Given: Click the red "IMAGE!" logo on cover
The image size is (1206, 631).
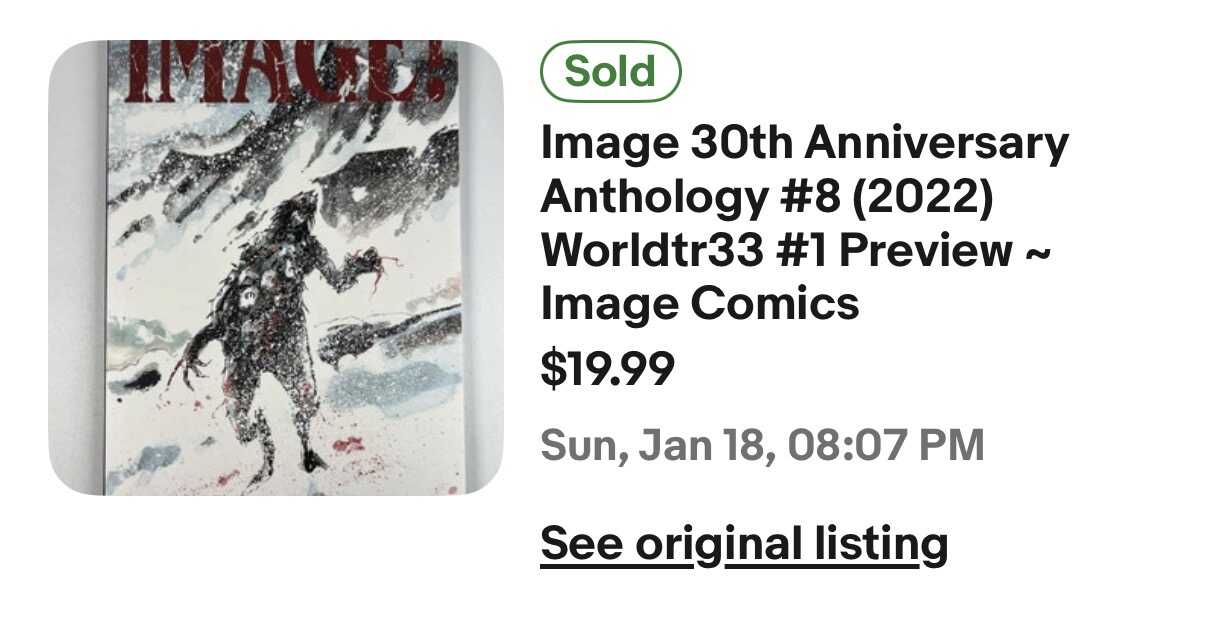Looking at the screenshot, I should click(282, 72).
